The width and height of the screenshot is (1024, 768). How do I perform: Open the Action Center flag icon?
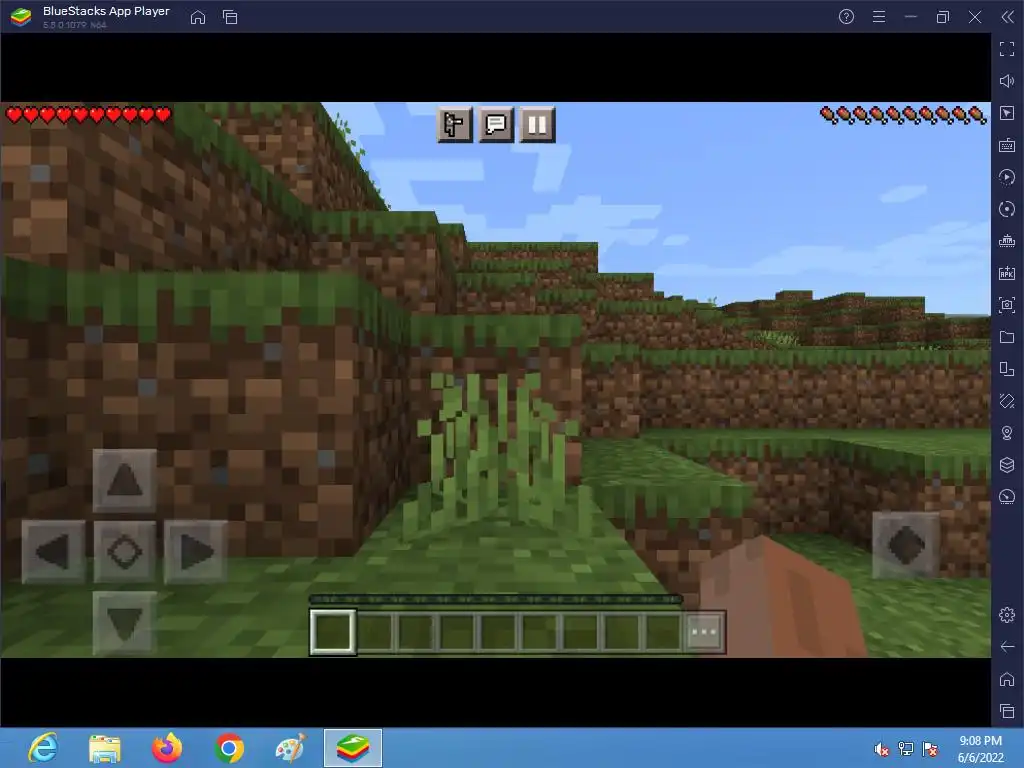(x=930, y=749)
